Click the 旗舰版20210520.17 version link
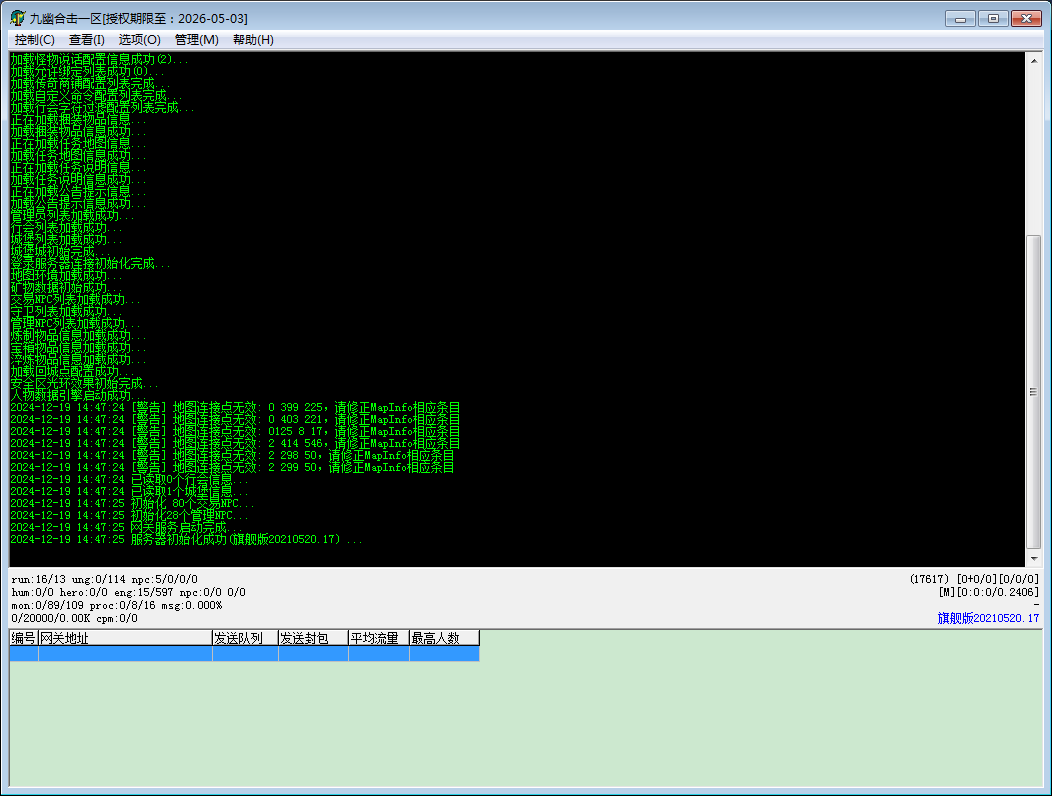1052x796 pixels. pyautogui.click(x=988, y=618)
